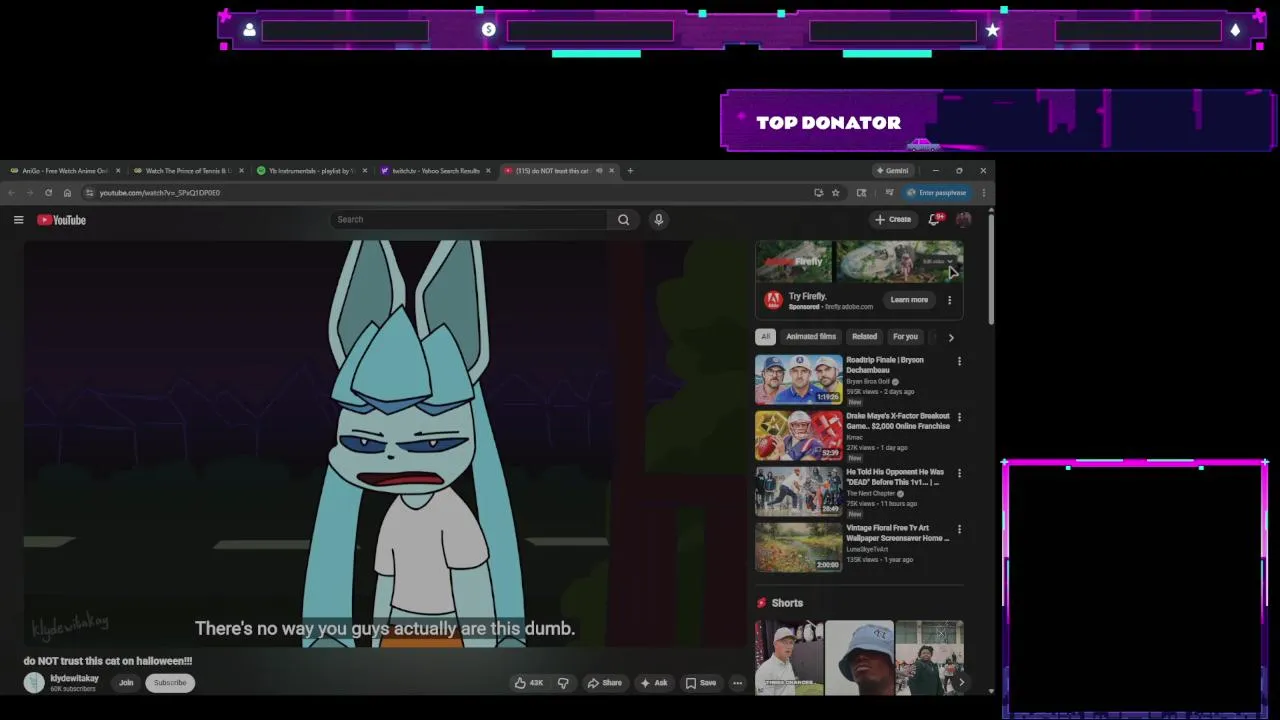
Task: Open a new browser tab with plus
Action: point(630,171)
